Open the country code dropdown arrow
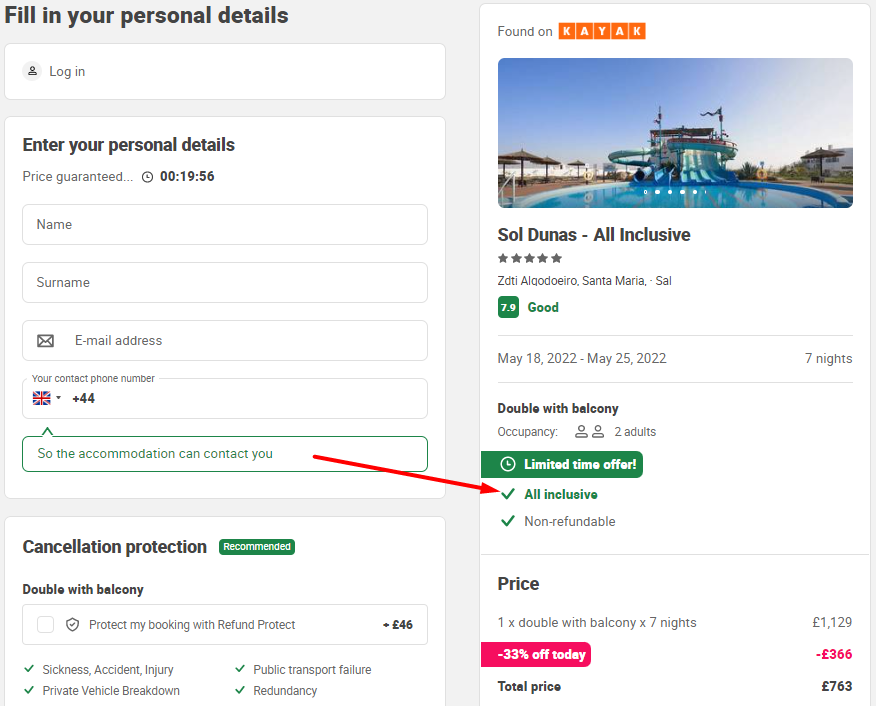Image resolution: width=876 pixels, height=706 pixels. [58, 398]
